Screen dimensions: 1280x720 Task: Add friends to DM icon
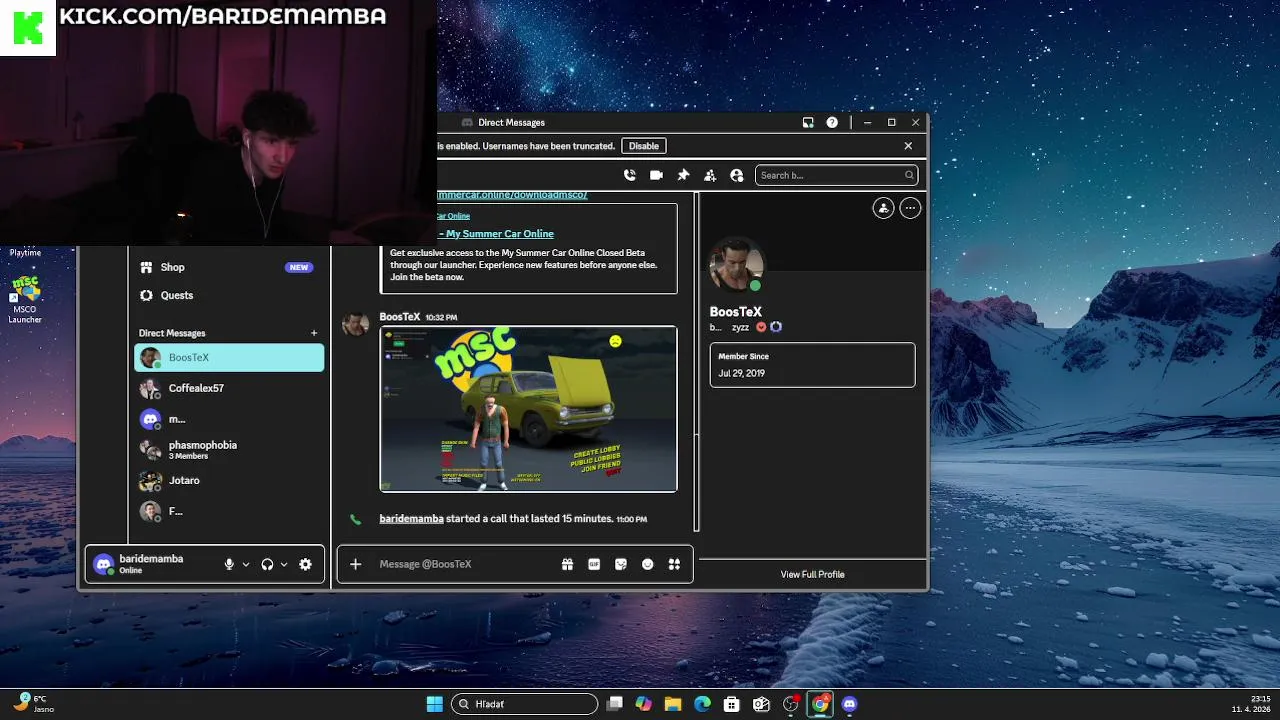[x=710, y=175]
